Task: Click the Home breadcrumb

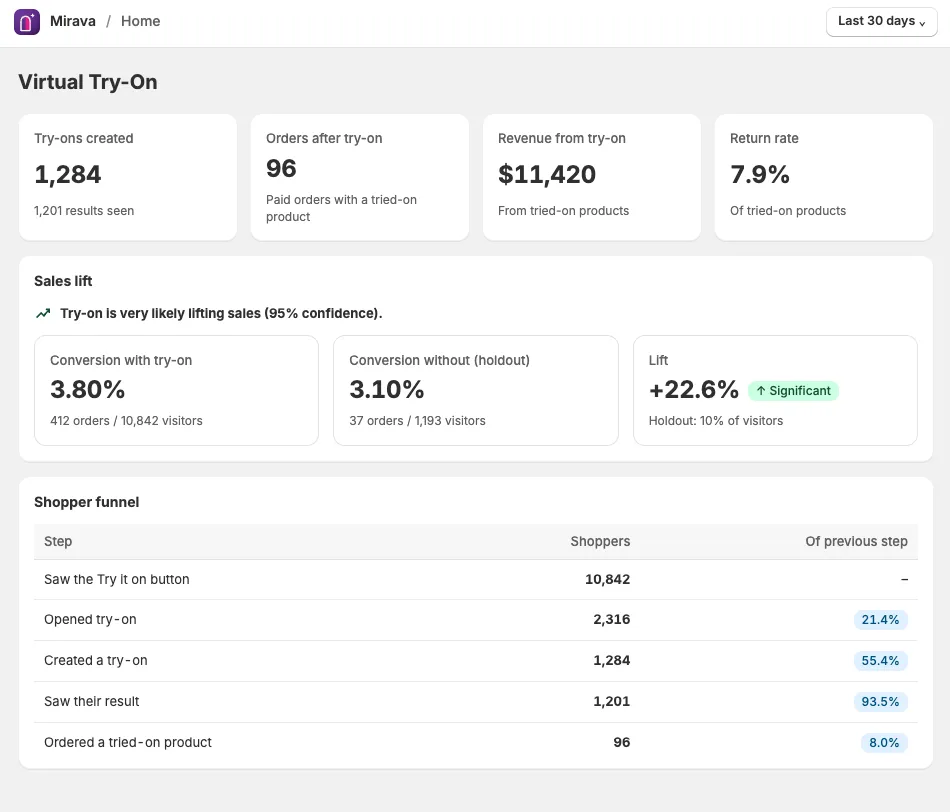Action: pyautogui.click(x=141, y=21)
